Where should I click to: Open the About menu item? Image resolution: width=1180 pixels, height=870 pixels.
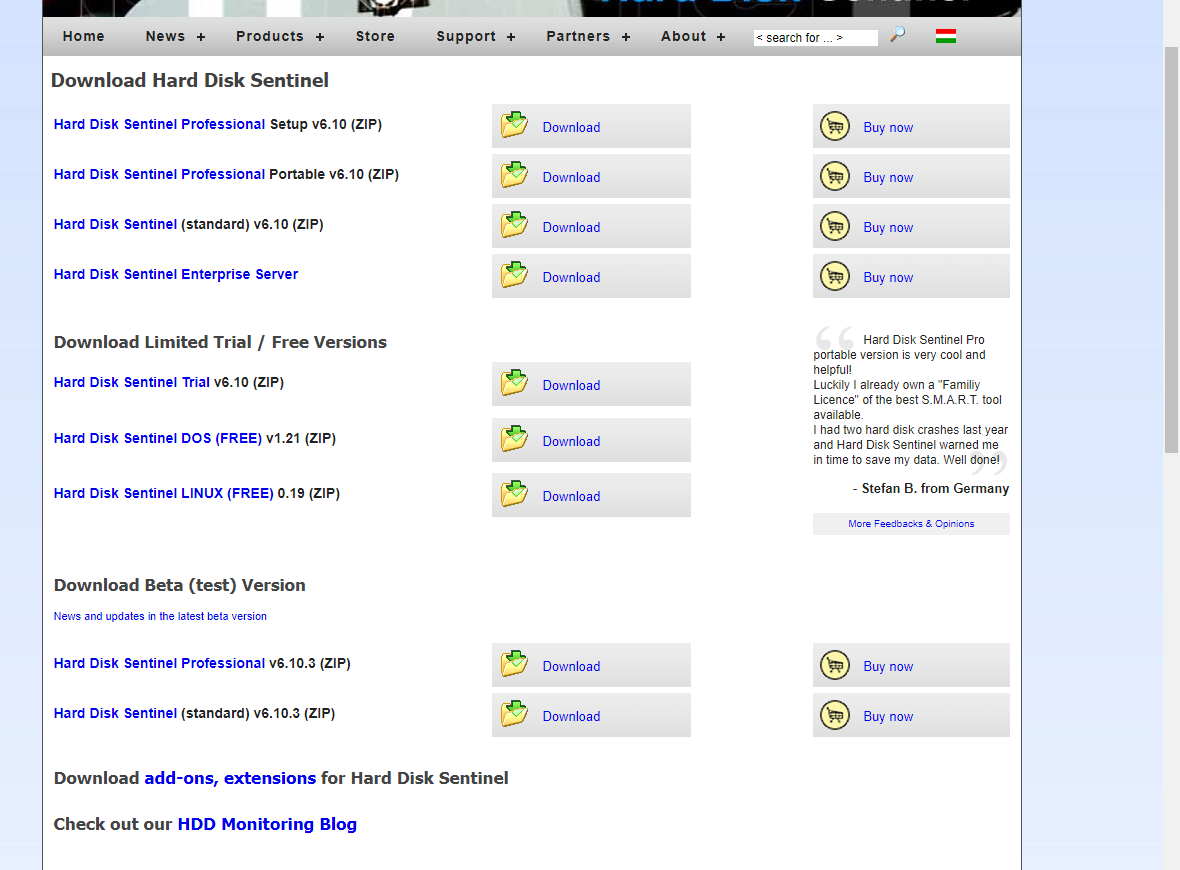click(683, 36)
